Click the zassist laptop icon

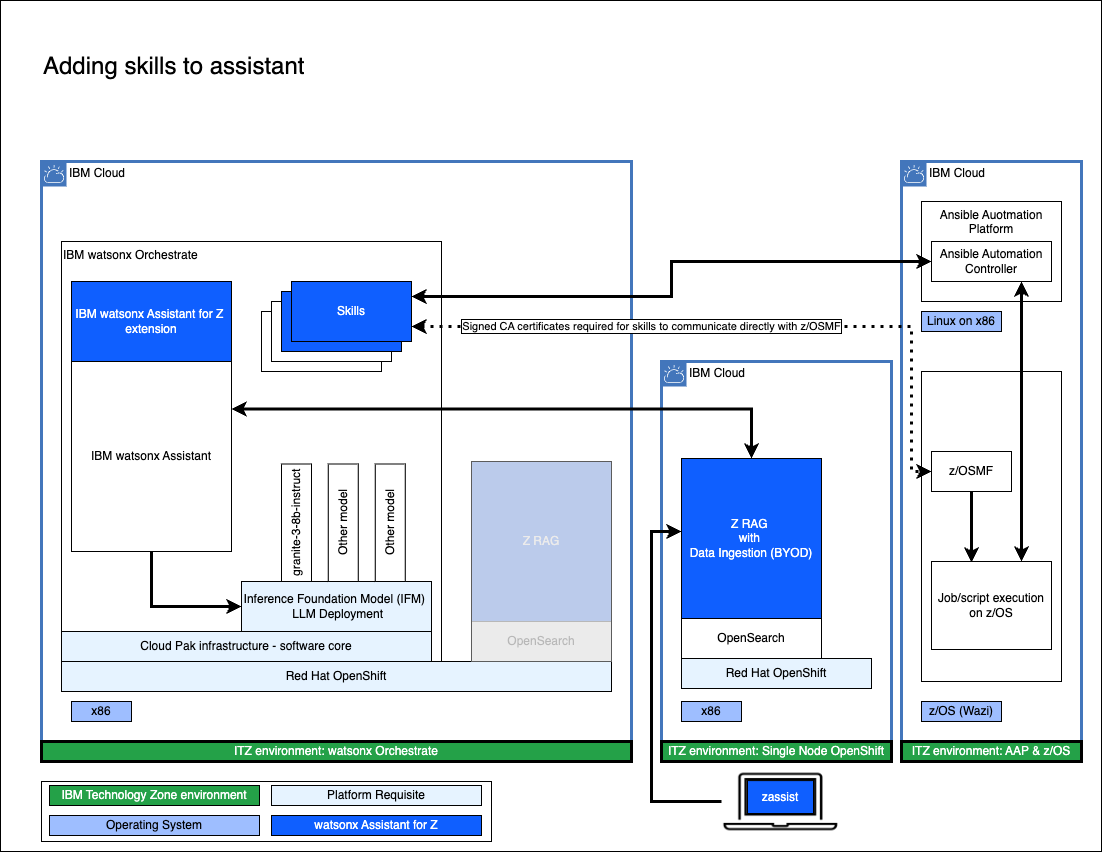point(780,800)
